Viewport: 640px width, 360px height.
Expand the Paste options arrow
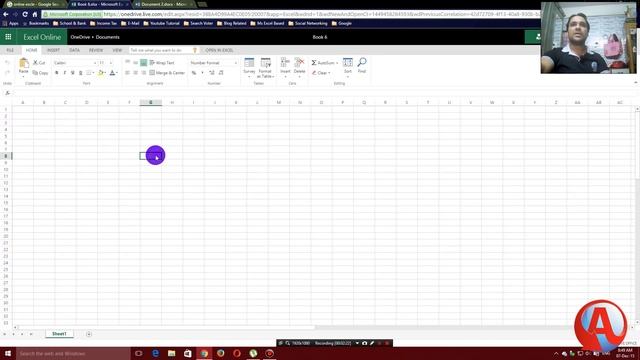point(24,77)
